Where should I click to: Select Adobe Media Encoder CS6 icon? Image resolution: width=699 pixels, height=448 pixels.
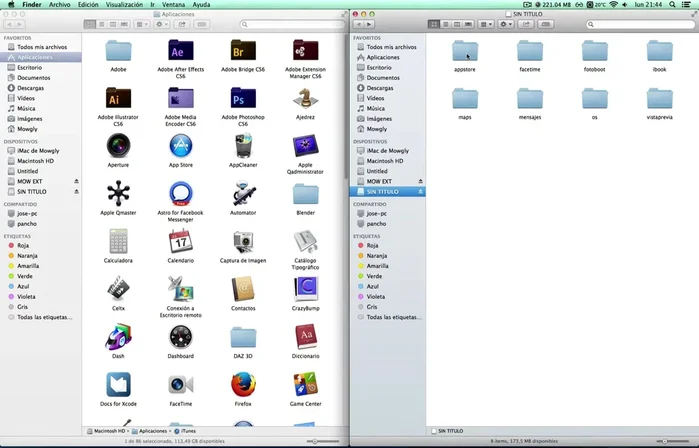181,98
